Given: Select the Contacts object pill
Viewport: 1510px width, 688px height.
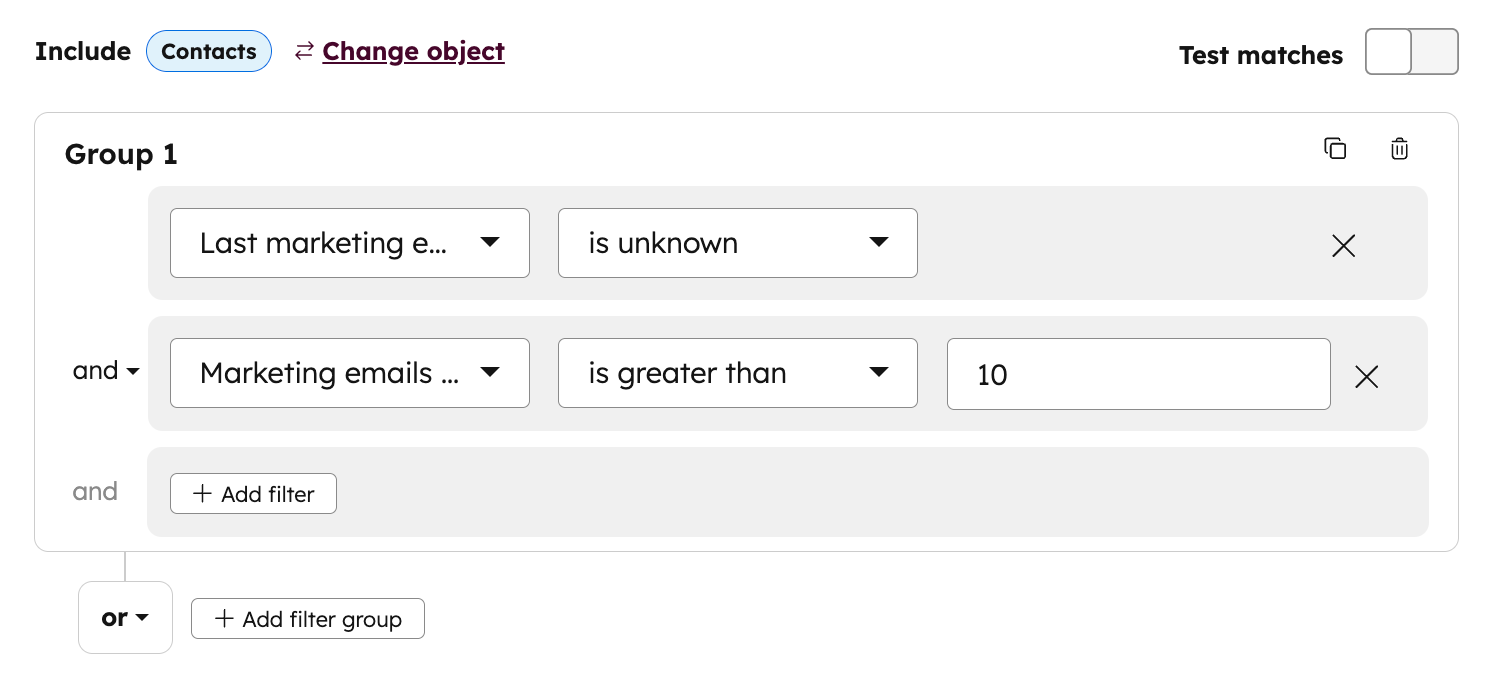Looking at the screenshot, I should click(209, 51).
